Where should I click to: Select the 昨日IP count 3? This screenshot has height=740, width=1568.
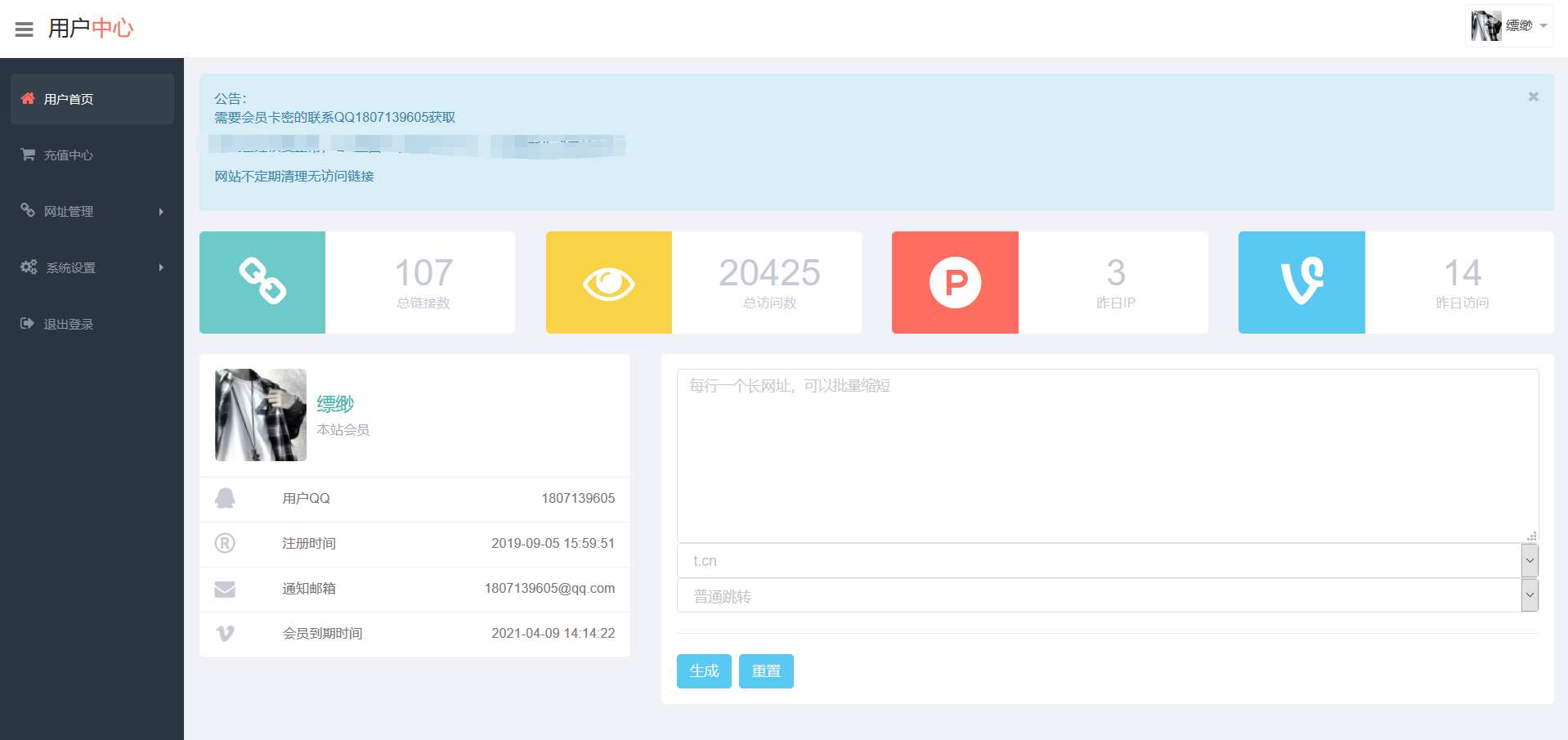click(1116, 272)
